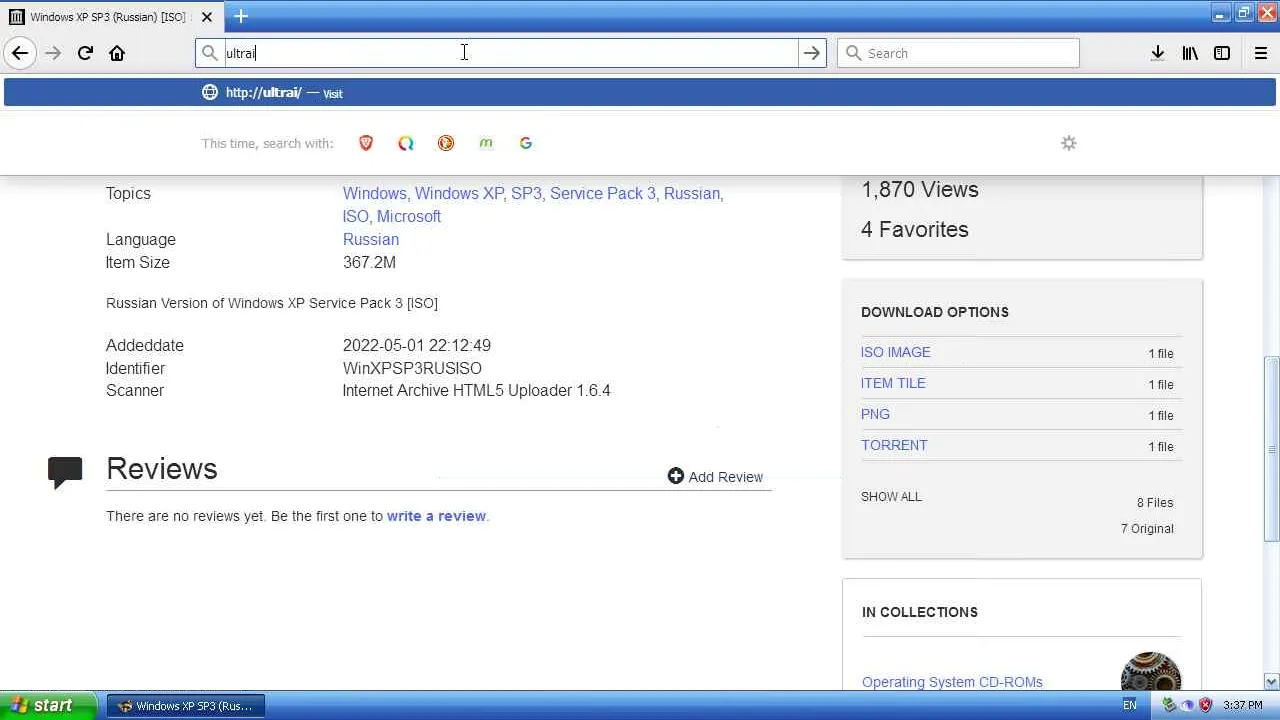
Task: Click the red security shield tray icon
Action: 1205,705
